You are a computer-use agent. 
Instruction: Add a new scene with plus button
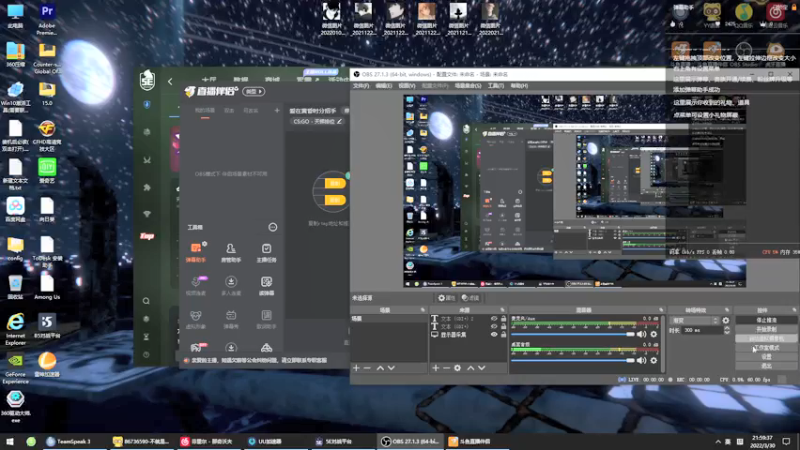[x=356, y=368]
